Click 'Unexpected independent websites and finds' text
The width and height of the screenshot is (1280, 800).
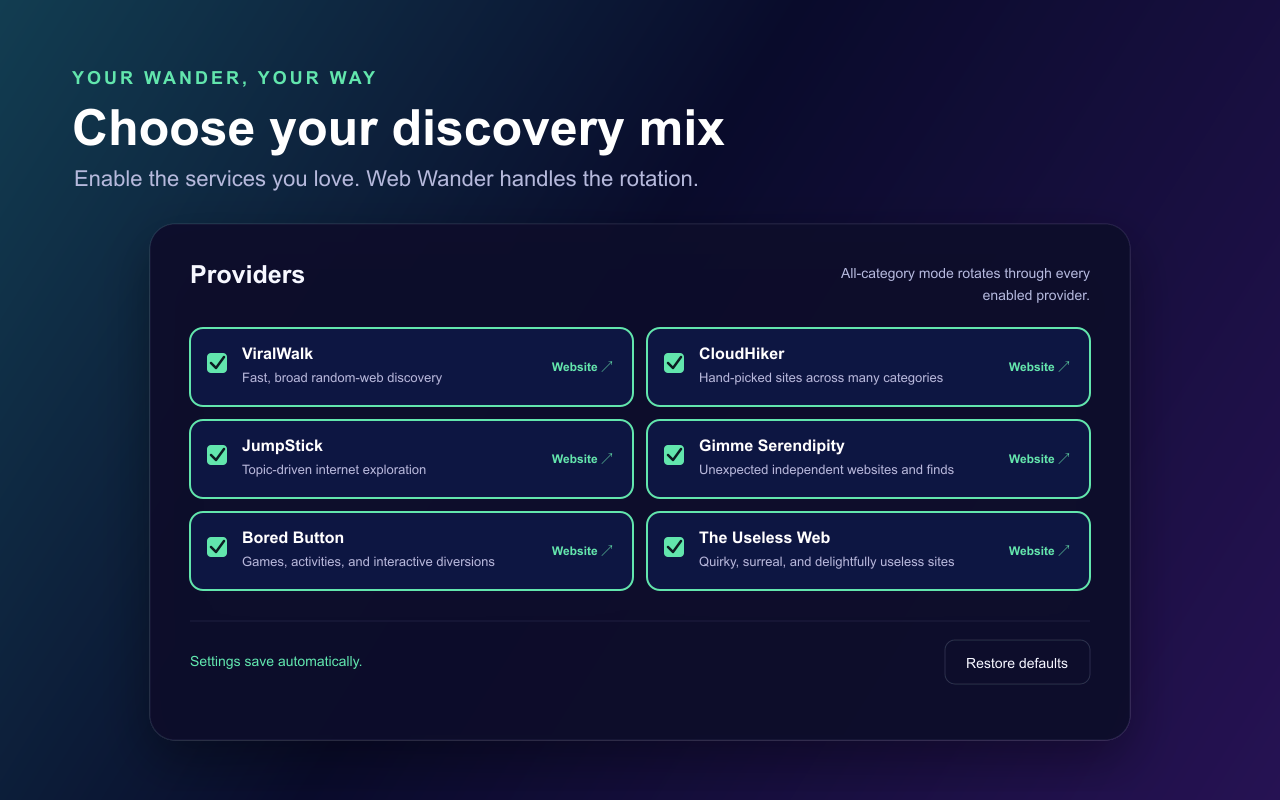[x=827, y=470]
